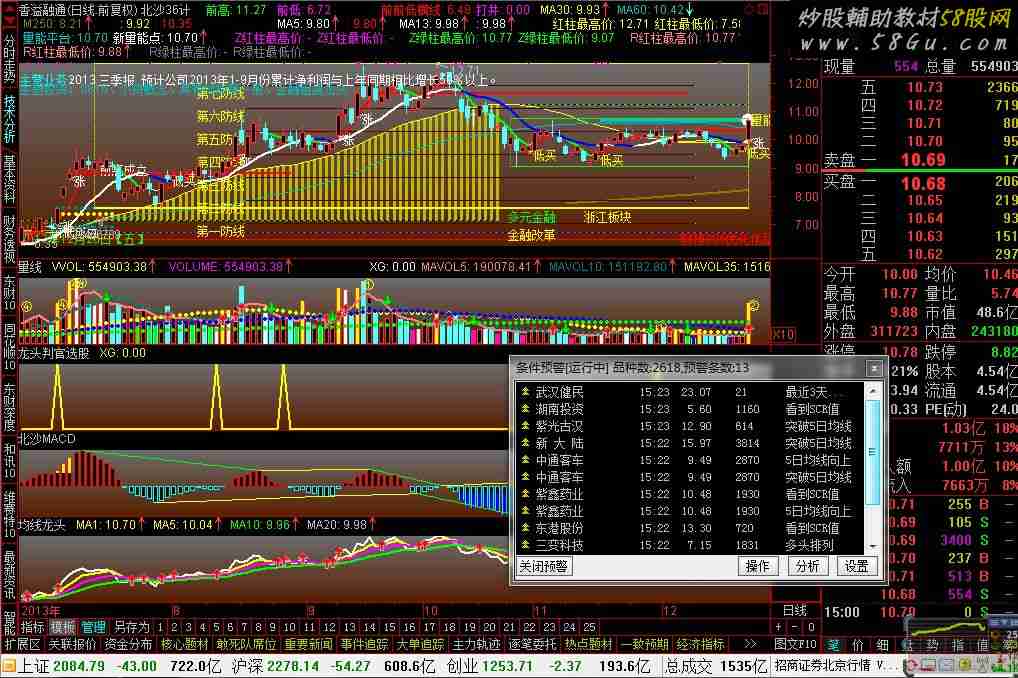The image size is (1018, 678).
Task: Select the 新大陆 alert row
Action: [690, 443]
